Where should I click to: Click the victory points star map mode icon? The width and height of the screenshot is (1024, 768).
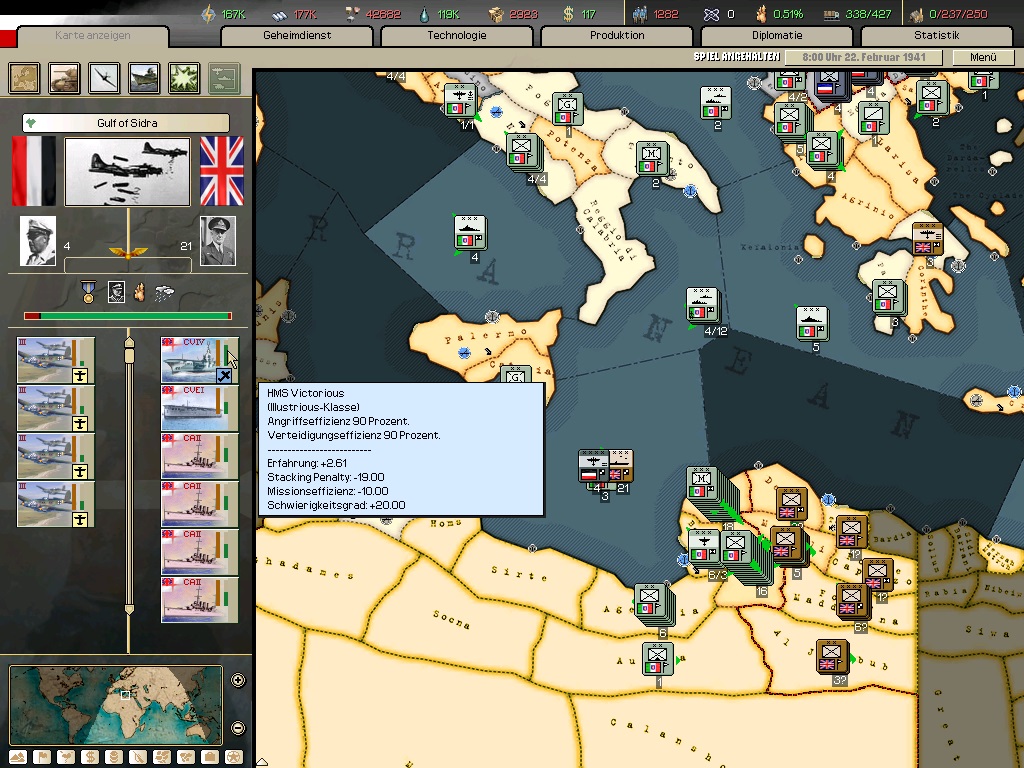(x=234, y=757)
